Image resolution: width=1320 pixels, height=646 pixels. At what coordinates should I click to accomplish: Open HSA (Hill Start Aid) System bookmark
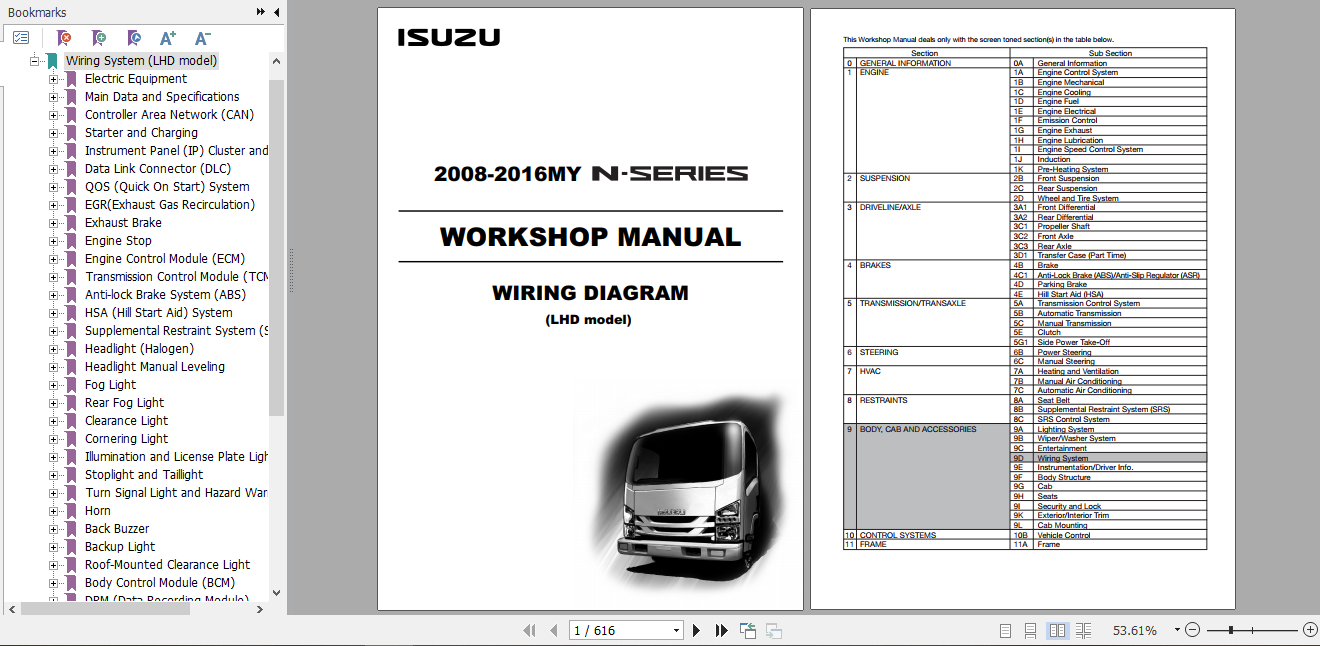click(x=159, y=313)
